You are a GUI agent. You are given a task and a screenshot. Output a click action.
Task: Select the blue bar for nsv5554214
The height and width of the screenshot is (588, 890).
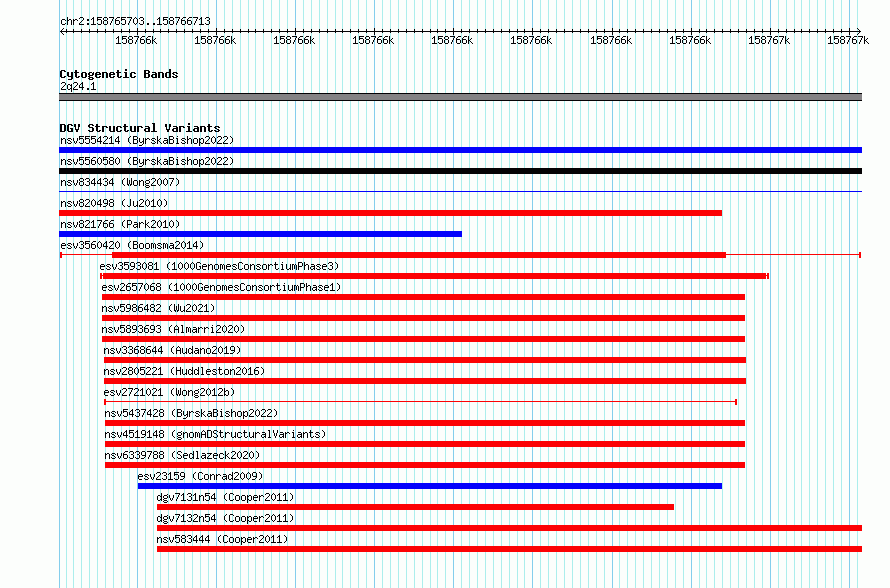pos(460,150)
